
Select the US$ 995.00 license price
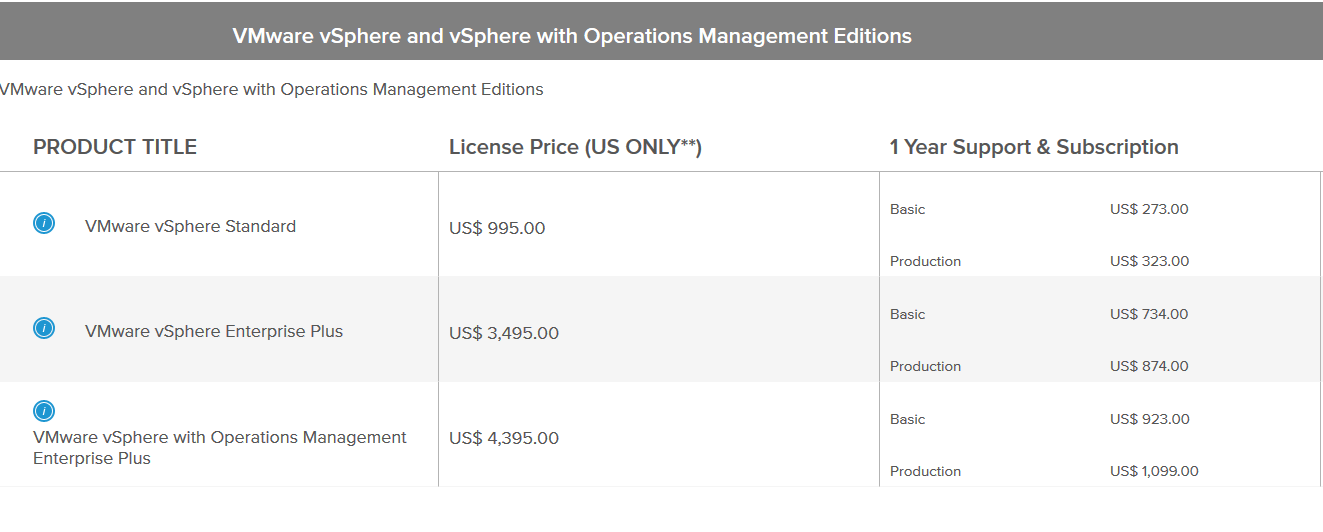(497, 228)
